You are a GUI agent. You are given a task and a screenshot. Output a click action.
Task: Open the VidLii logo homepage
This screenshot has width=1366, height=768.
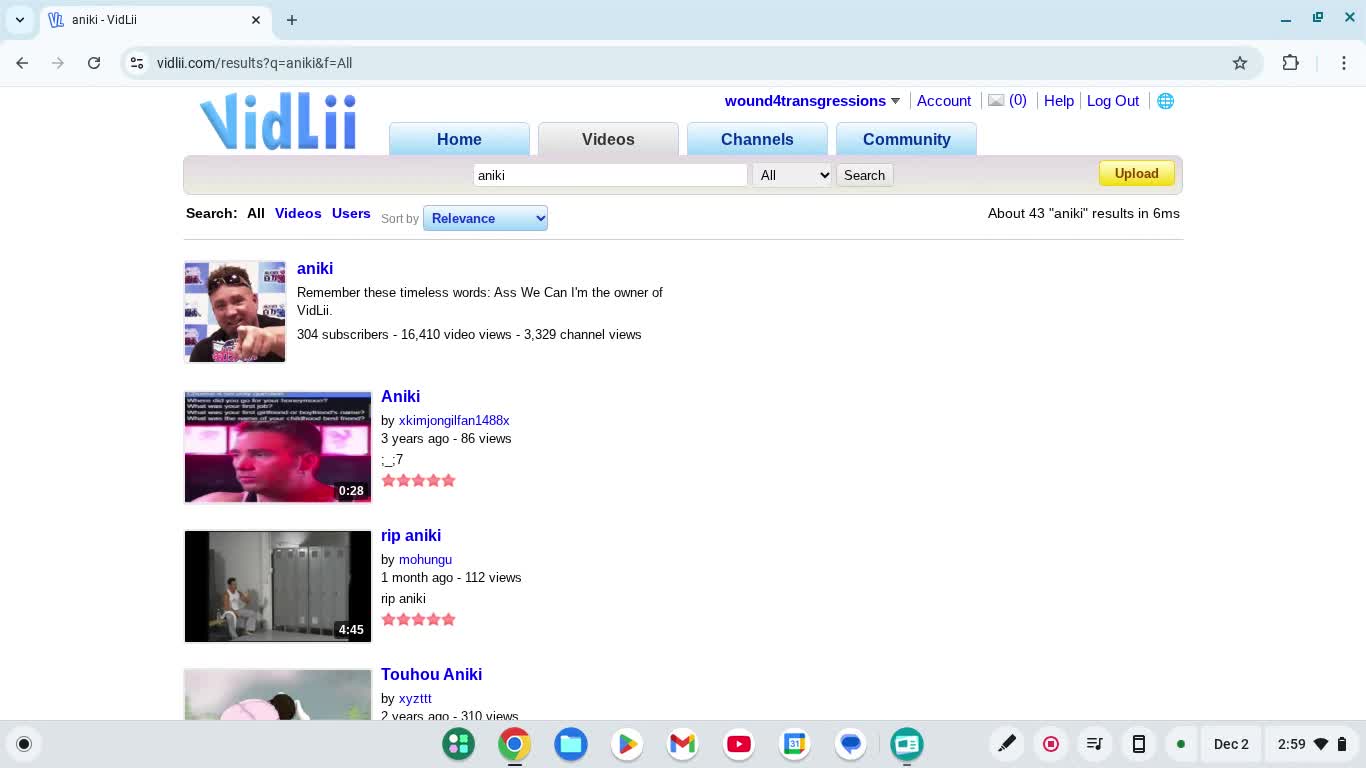(x=278, y=122)
